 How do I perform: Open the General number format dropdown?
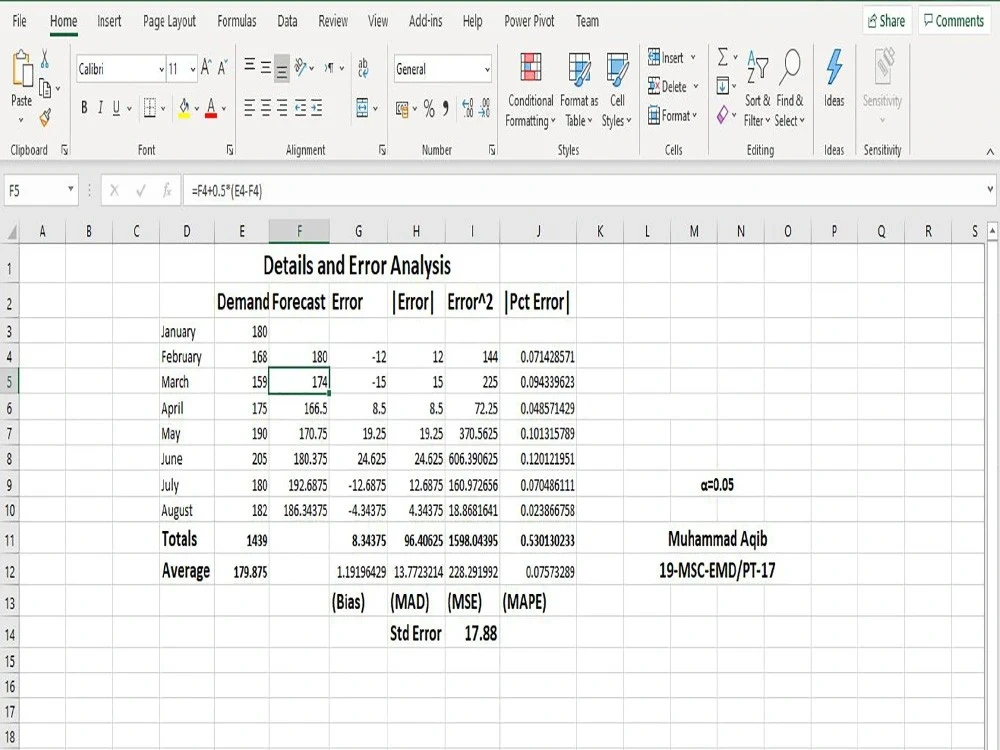pyautogui.click(x=487, y=70)
